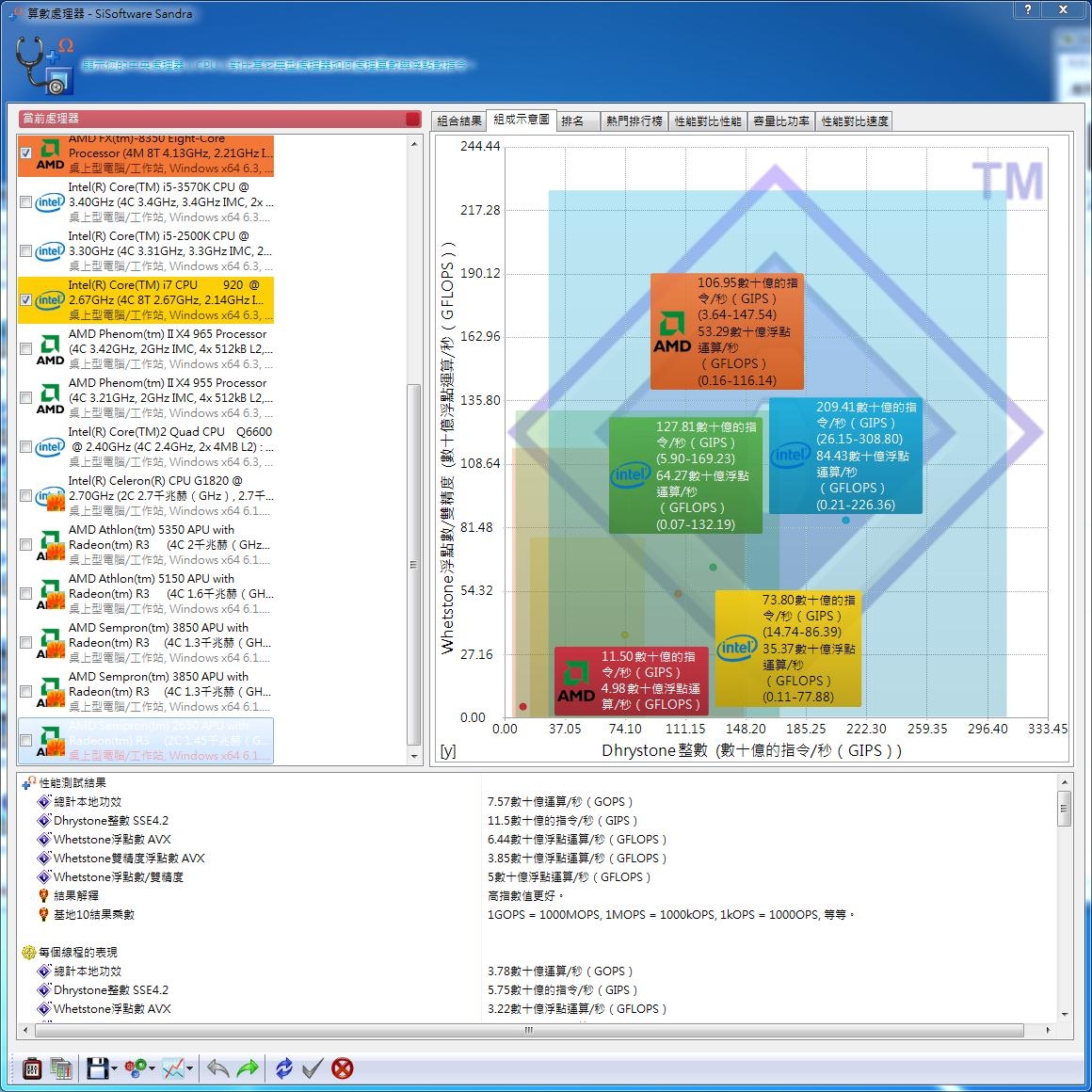
Task: Check the Intel Core i5-3570K CPU checkbox
Action: pyautogui.click(x=25, y=202)
